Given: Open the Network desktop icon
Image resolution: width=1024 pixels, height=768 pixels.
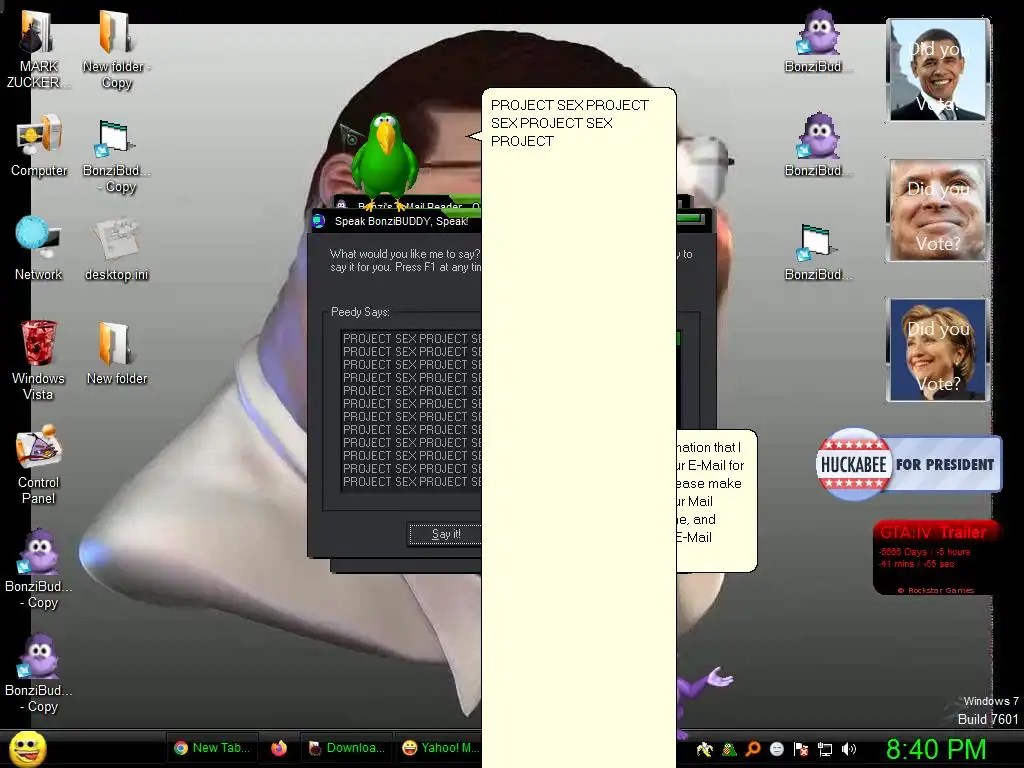Looking at the screenshot, I should (38, 248).
